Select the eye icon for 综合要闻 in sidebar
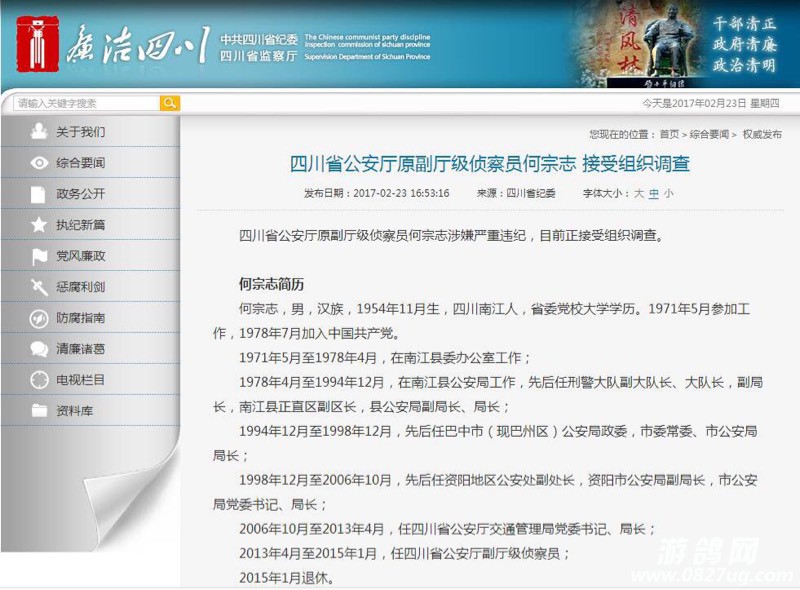The width and height of the screenshot is (800, 590). click(x=39, y=163)
